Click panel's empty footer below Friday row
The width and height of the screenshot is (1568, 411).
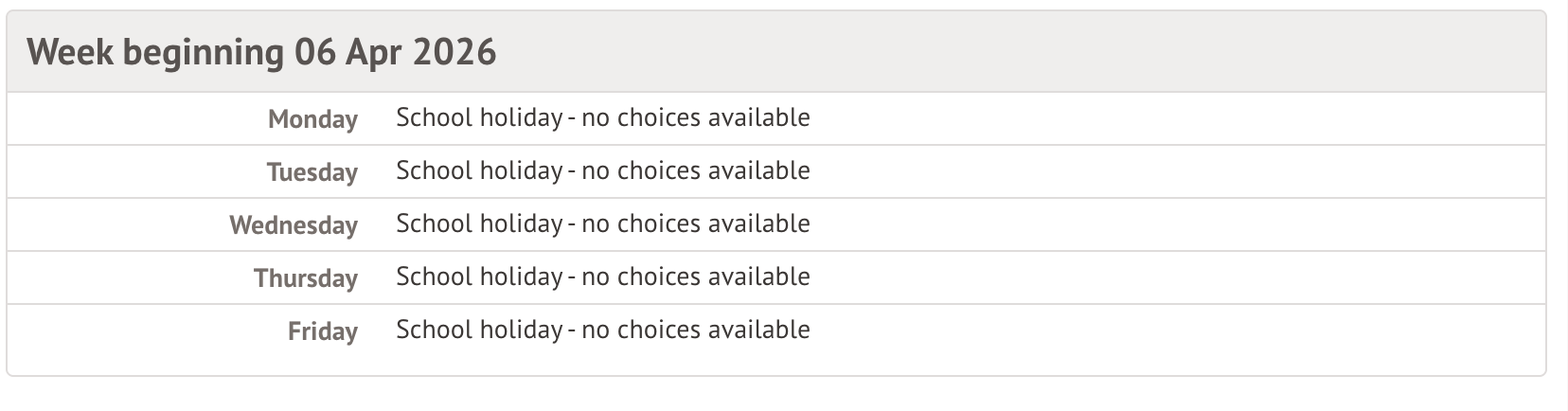tap(776, 365)
